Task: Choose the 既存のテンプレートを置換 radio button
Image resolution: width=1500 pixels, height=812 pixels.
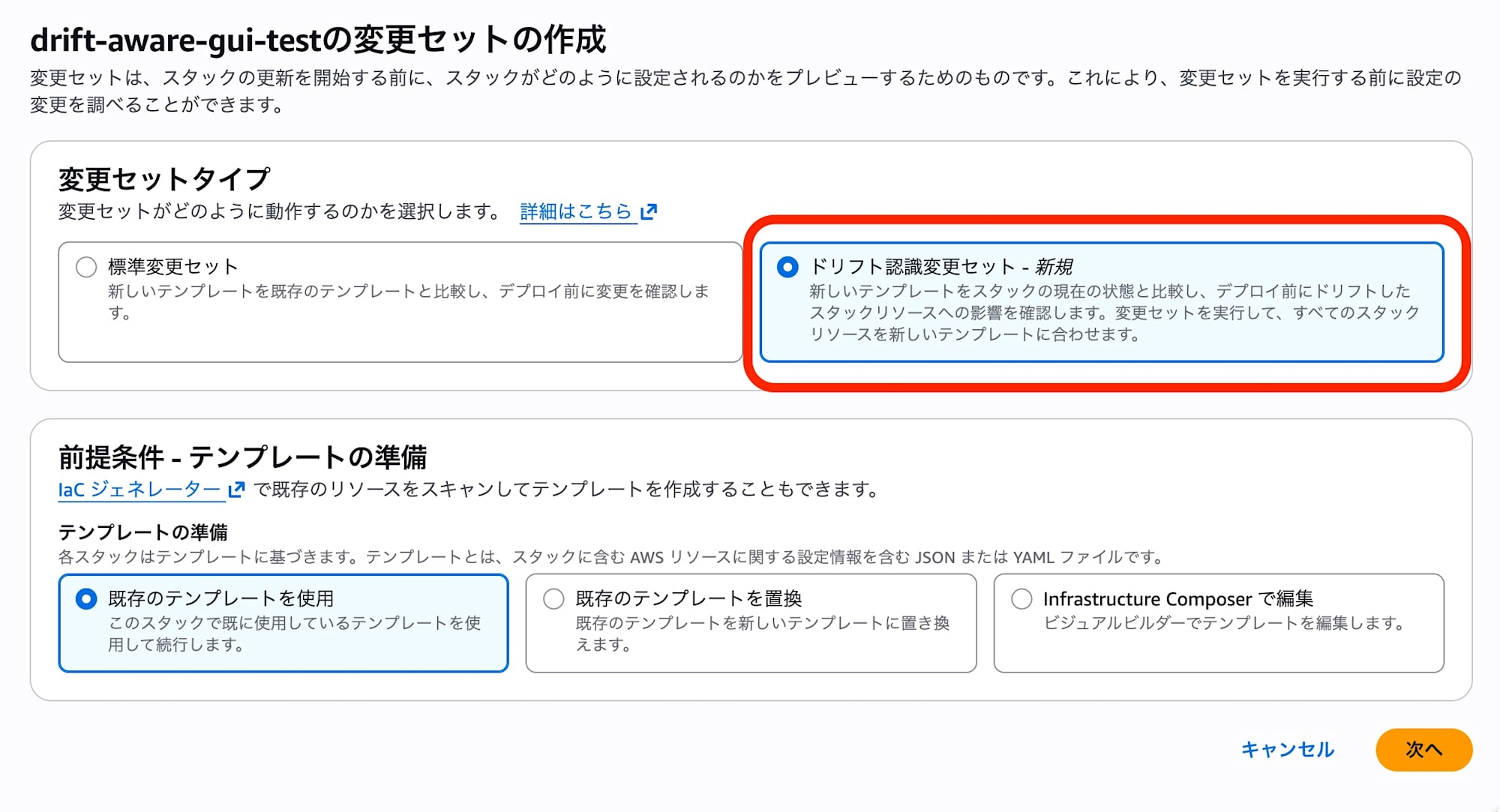Action: click(553, 598)
